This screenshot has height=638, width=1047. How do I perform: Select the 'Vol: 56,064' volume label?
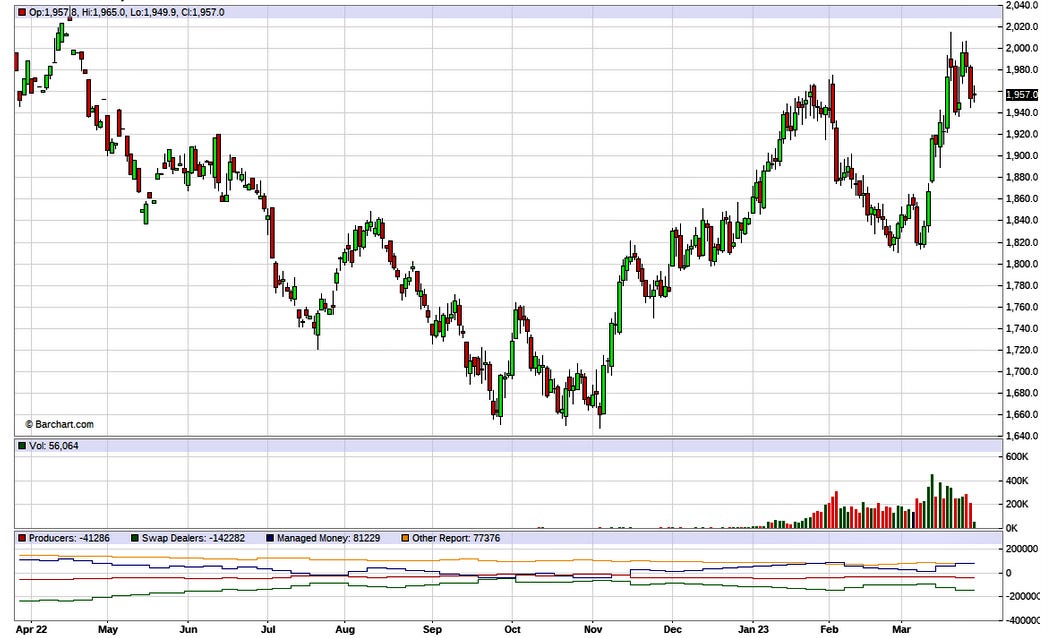pyautogui.click(x=53, y=446)
